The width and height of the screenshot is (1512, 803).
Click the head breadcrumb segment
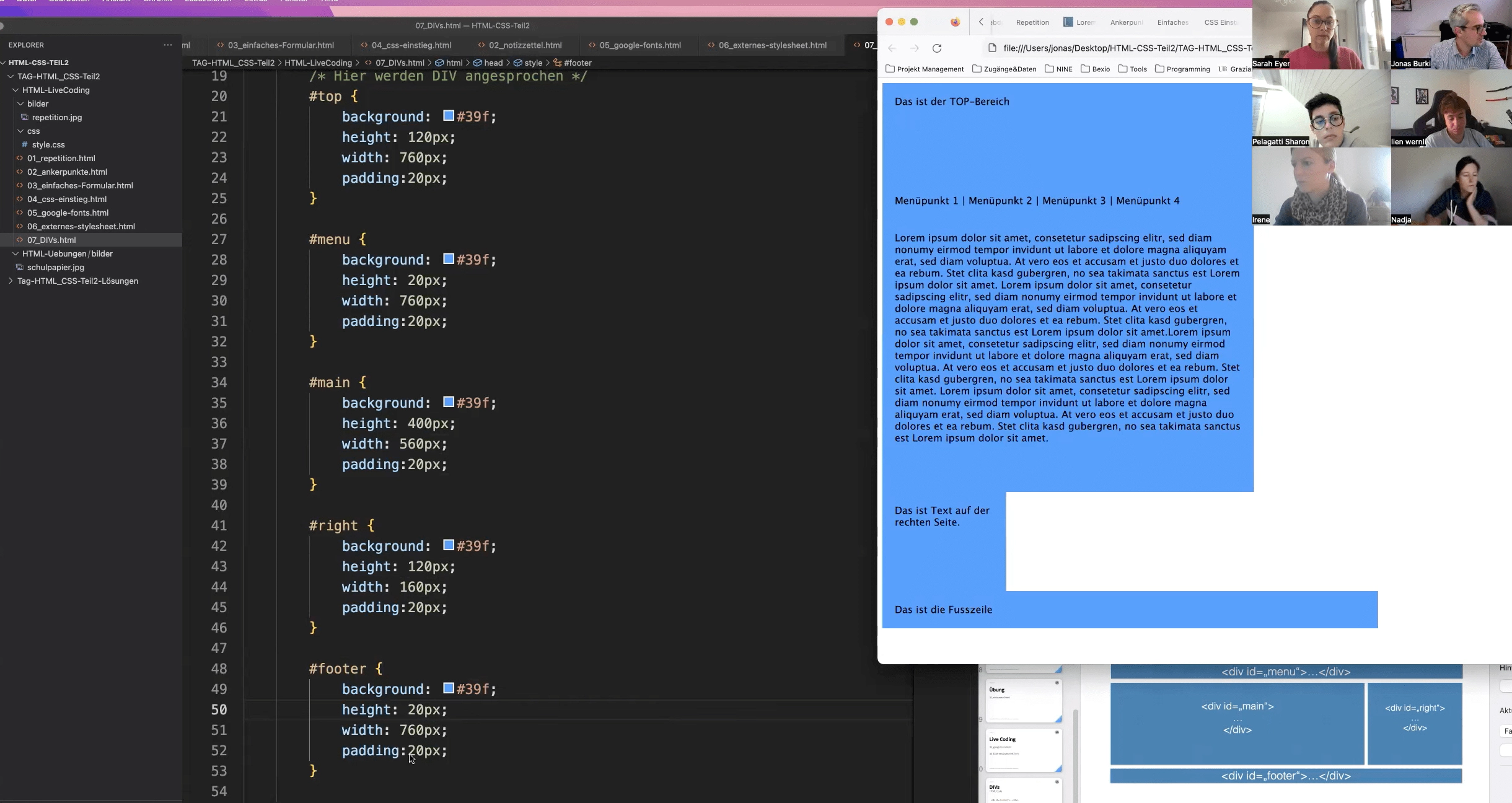point(493,63)
